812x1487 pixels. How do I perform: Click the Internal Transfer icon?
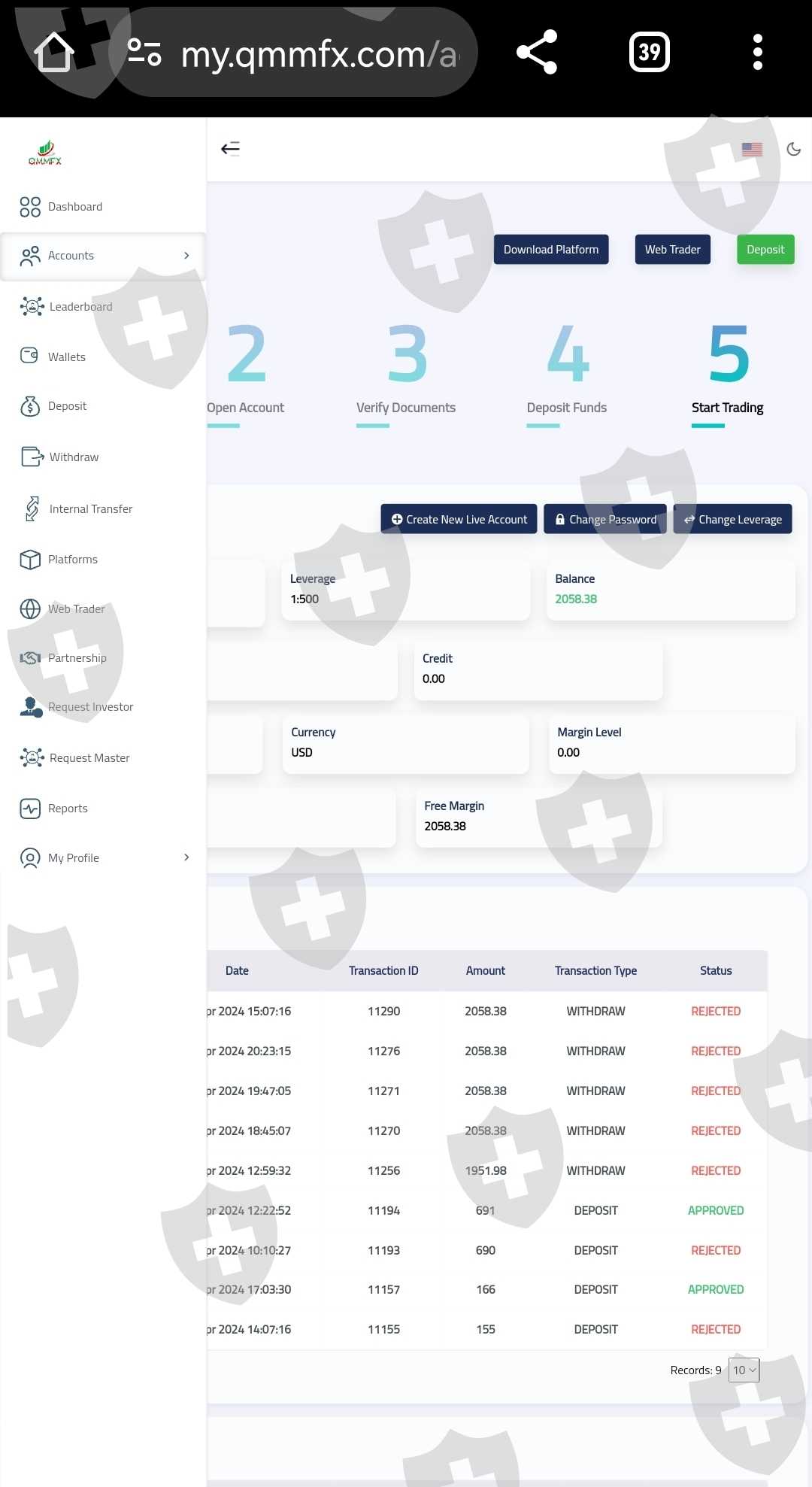point(32,508)
